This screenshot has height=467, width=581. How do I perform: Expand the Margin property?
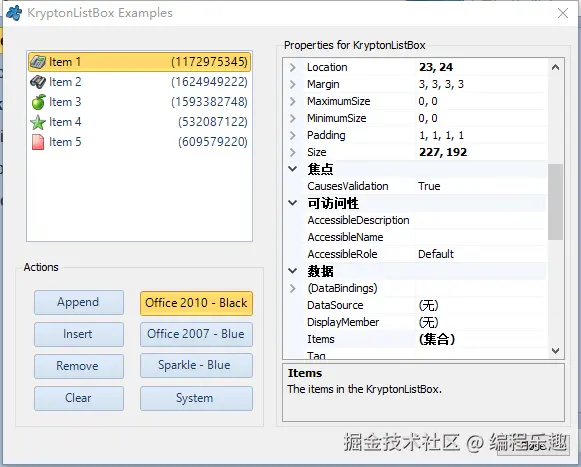pos(293,85)
